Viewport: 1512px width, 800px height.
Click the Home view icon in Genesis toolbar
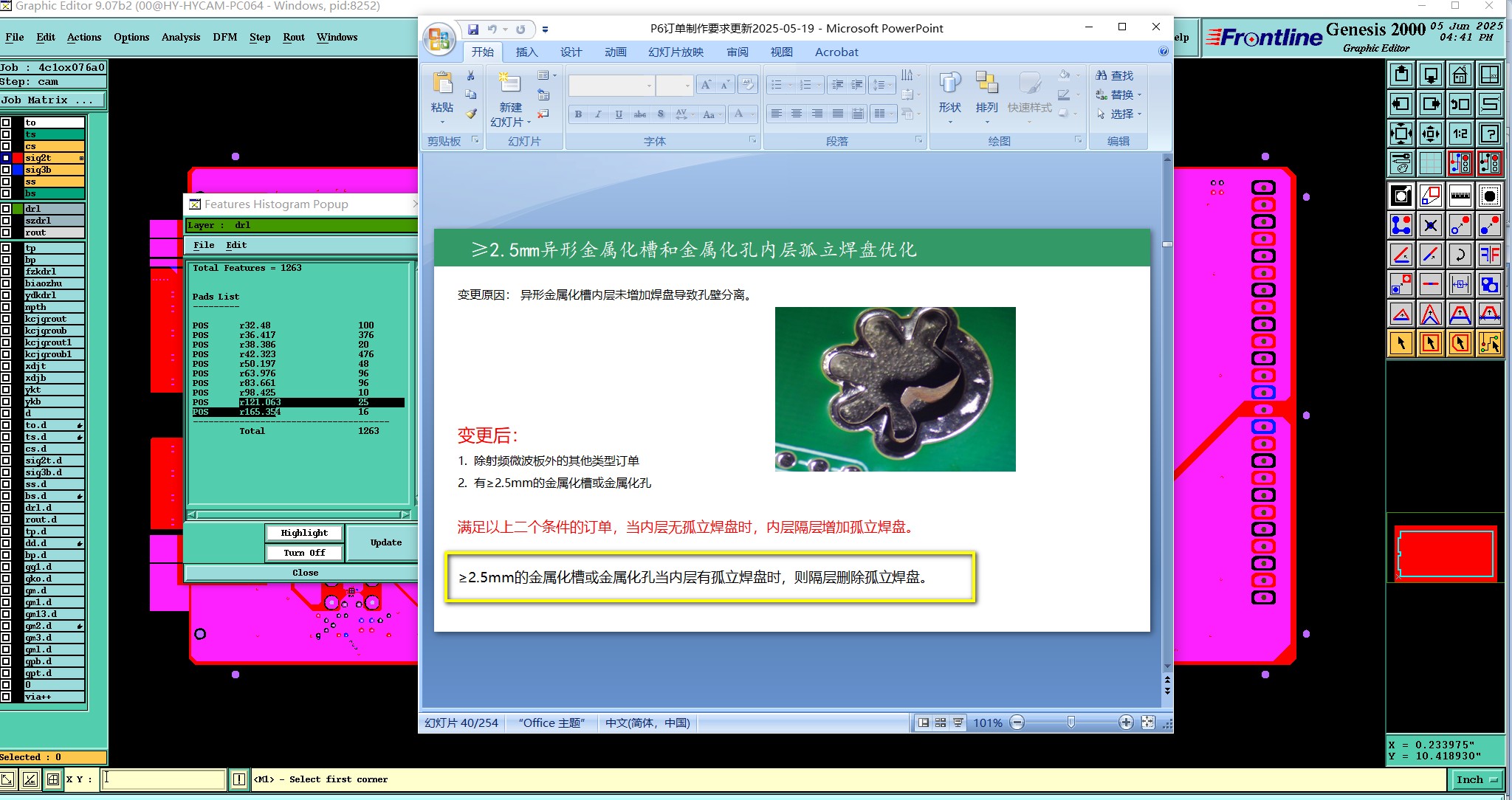click(x=1460, y=75)
